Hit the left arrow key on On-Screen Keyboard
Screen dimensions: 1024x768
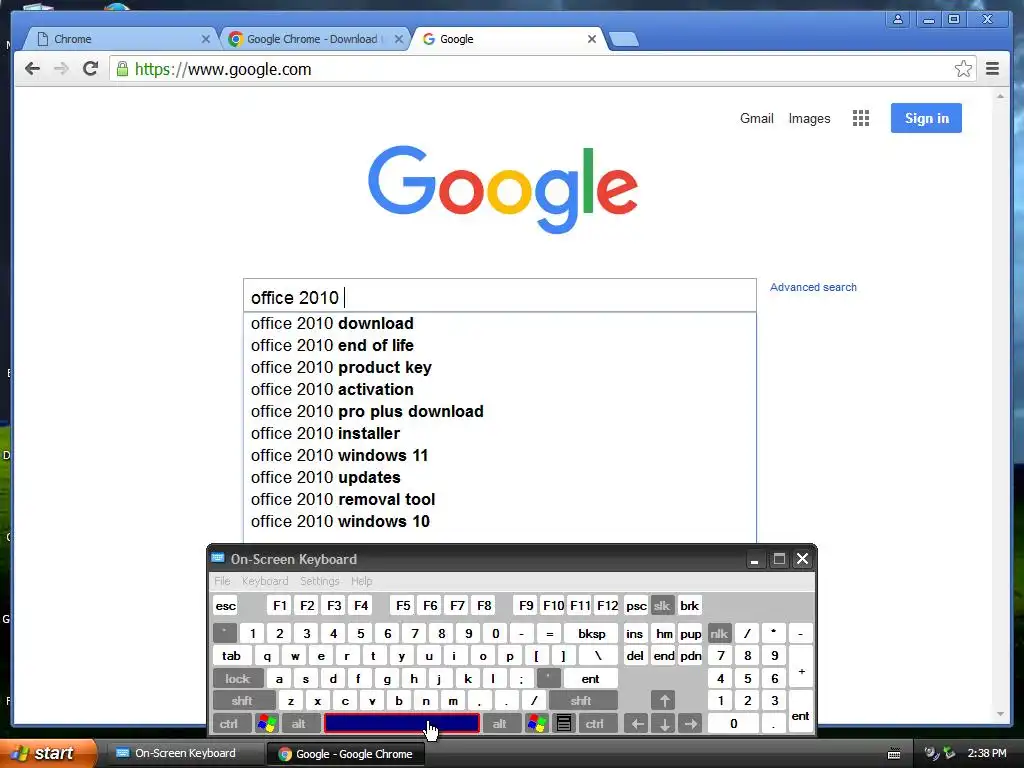[637, 724]
